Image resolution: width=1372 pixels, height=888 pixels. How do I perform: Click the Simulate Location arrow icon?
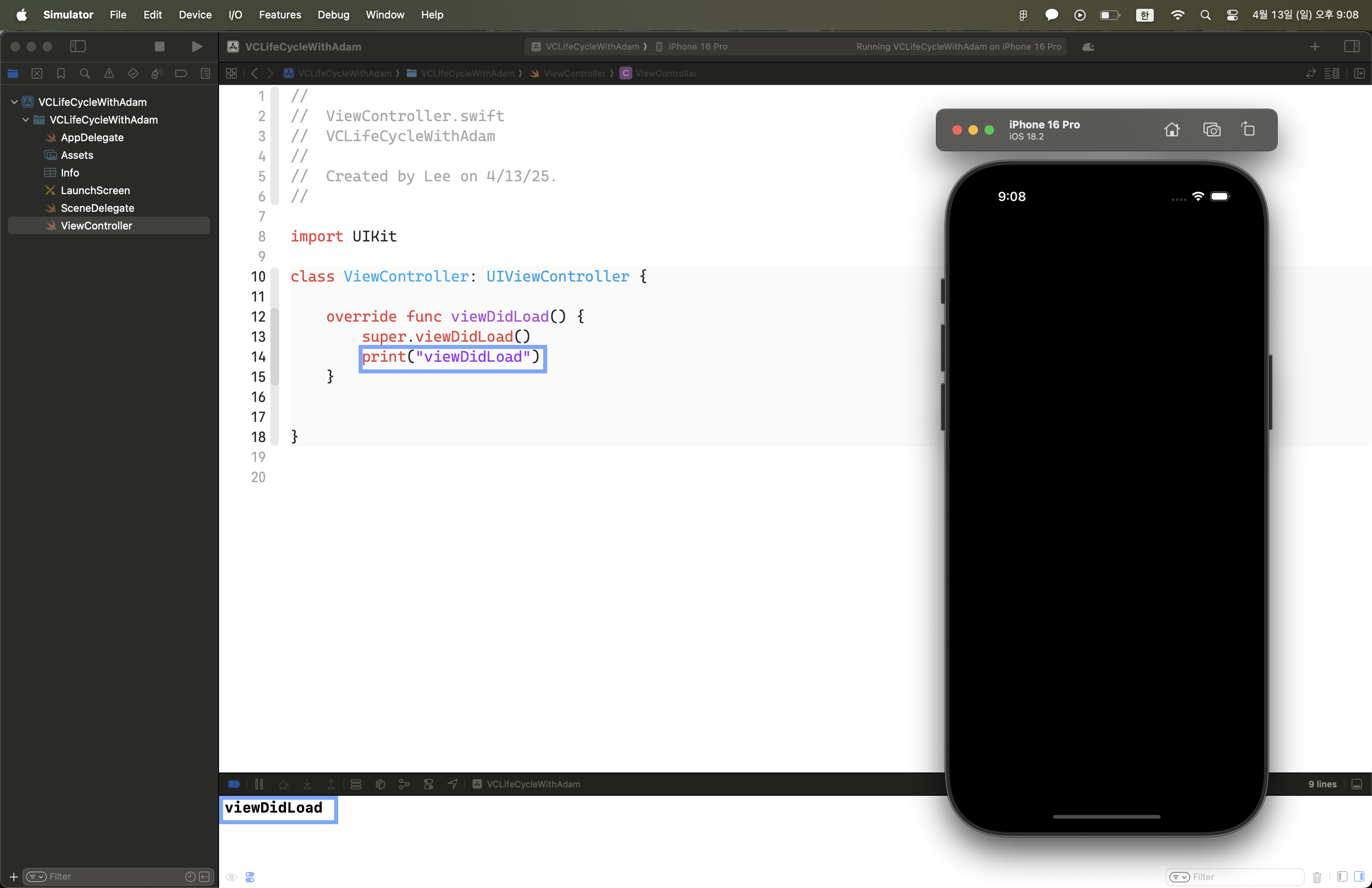(x=453, y=784)
